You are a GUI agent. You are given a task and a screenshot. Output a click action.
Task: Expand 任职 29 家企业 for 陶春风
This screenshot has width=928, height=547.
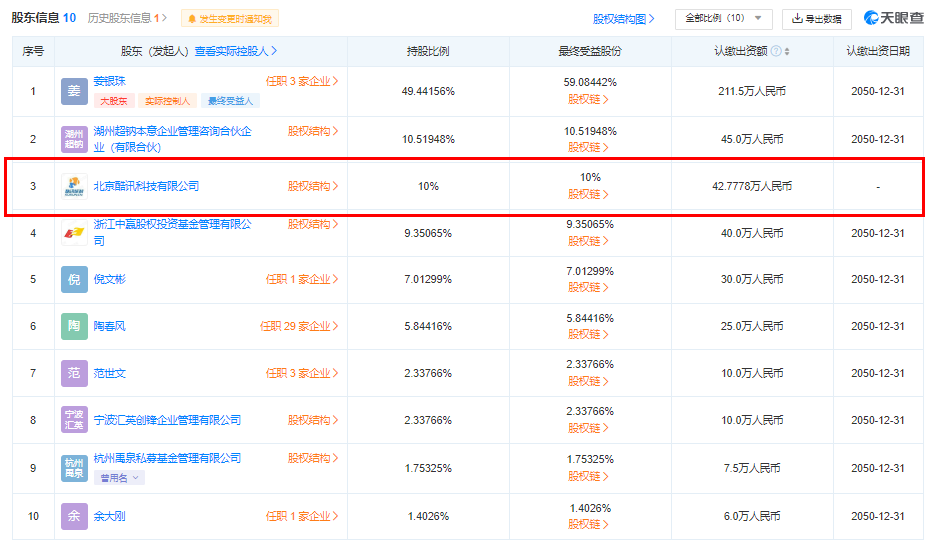299,326
